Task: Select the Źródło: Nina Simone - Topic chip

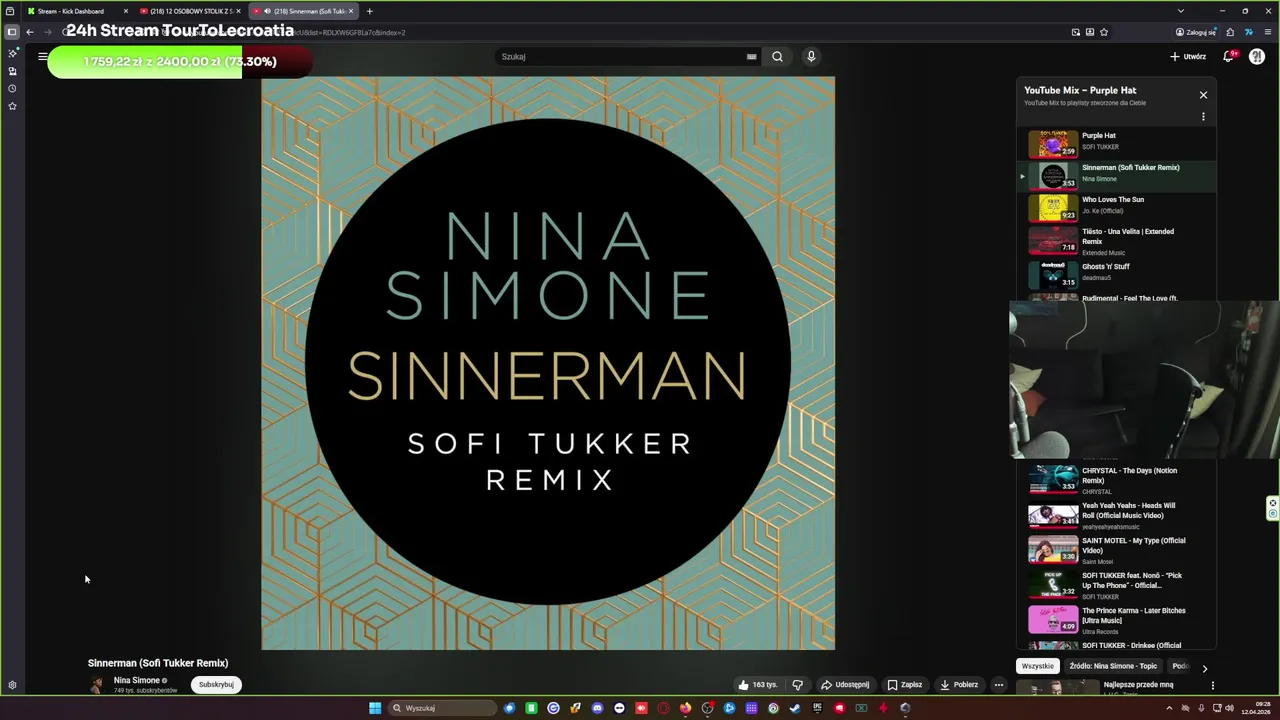Action: (1113, 666)
